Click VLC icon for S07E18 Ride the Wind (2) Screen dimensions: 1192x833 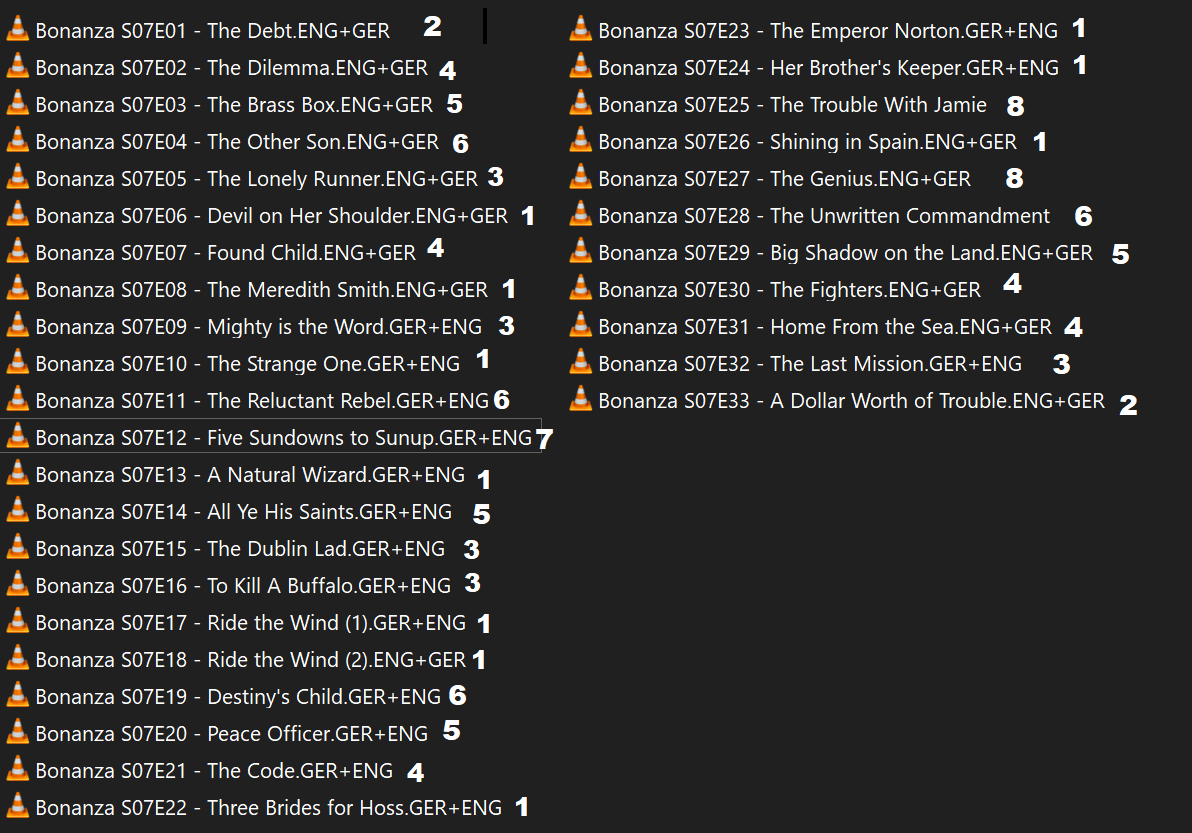[x=17, y=658]
